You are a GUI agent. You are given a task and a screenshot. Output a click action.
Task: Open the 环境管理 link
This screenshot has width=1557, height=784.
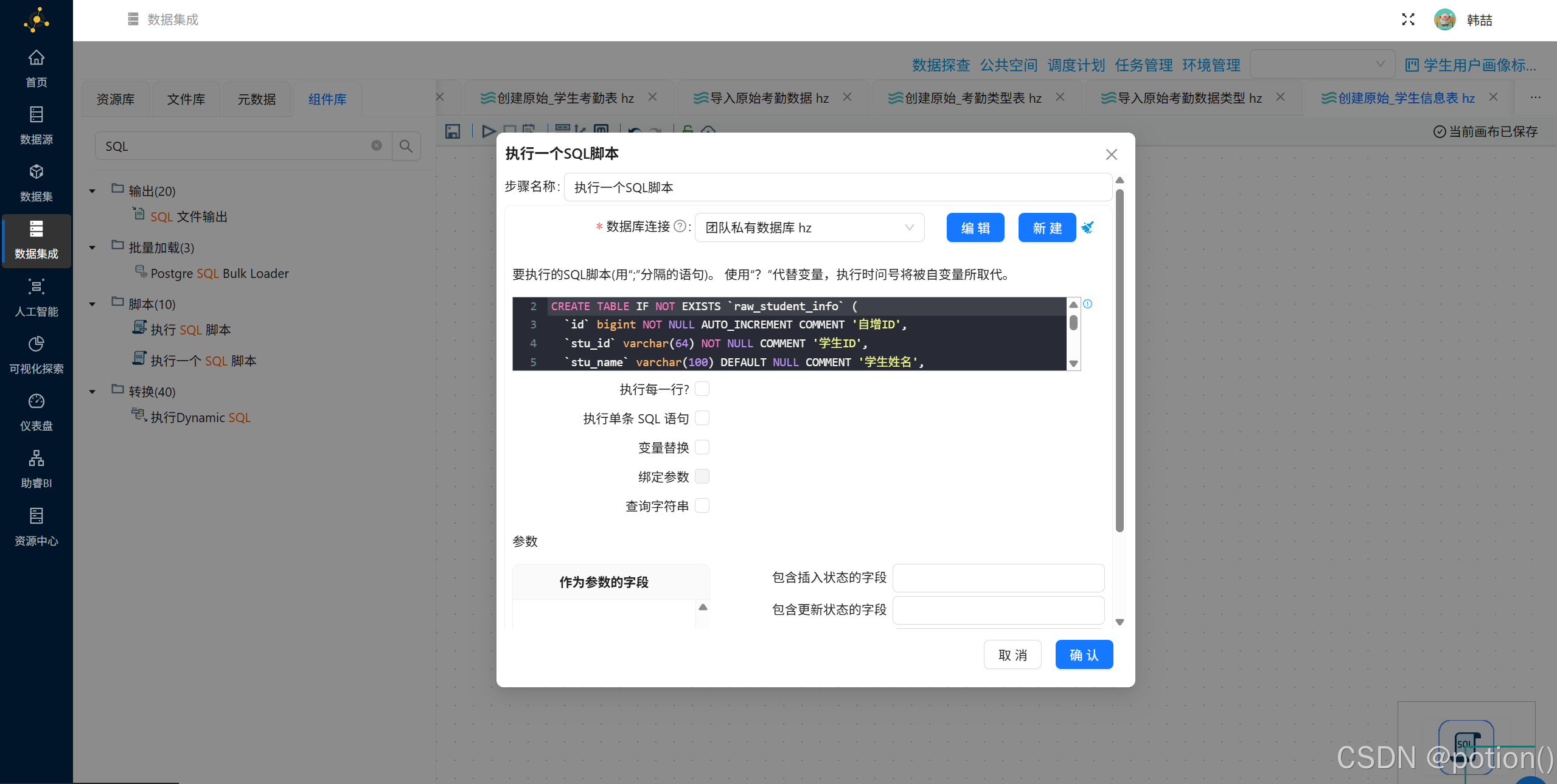coord(1211,65)
